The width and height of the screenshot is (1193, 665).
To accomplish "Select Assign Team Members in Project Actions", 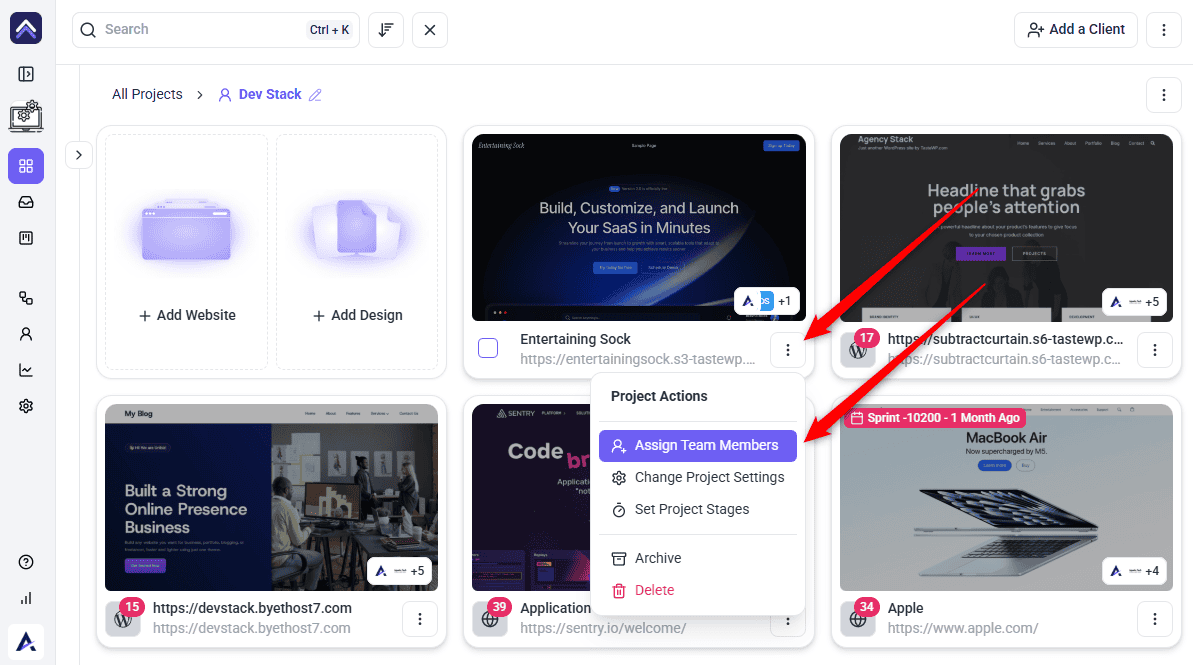I will click(698, 446).
